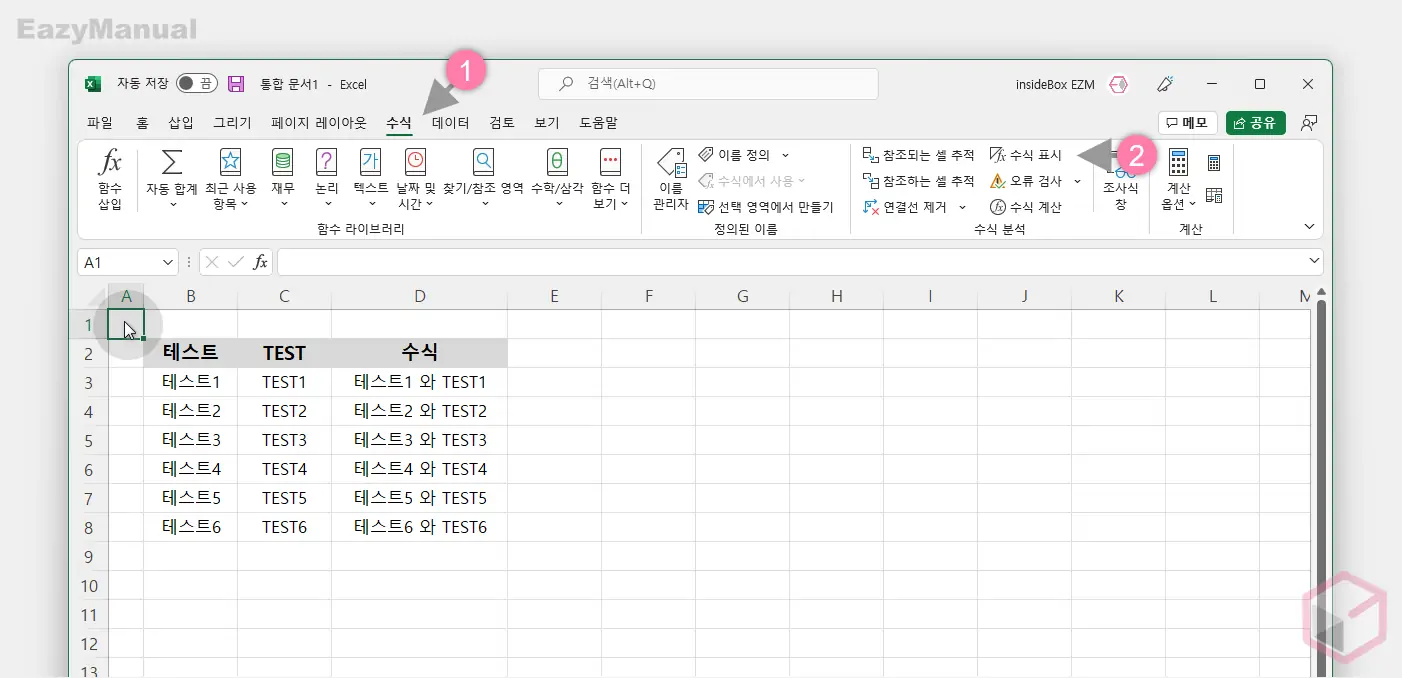
Task: Click the confirm checkmark in formula bar
Action: click(x=236, y=262)
